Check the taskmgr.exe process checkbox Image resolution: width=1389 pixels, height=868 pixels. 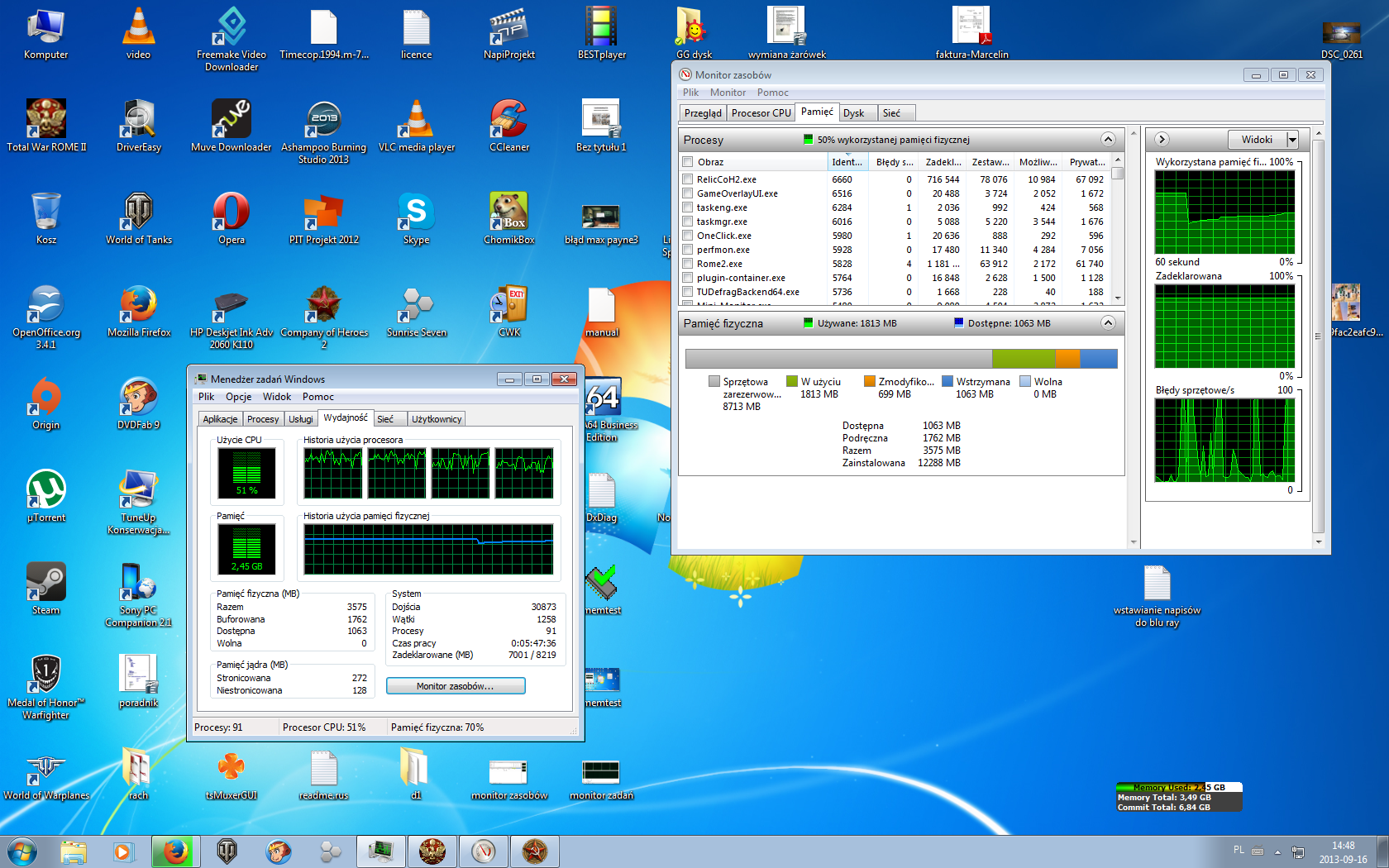687,222
